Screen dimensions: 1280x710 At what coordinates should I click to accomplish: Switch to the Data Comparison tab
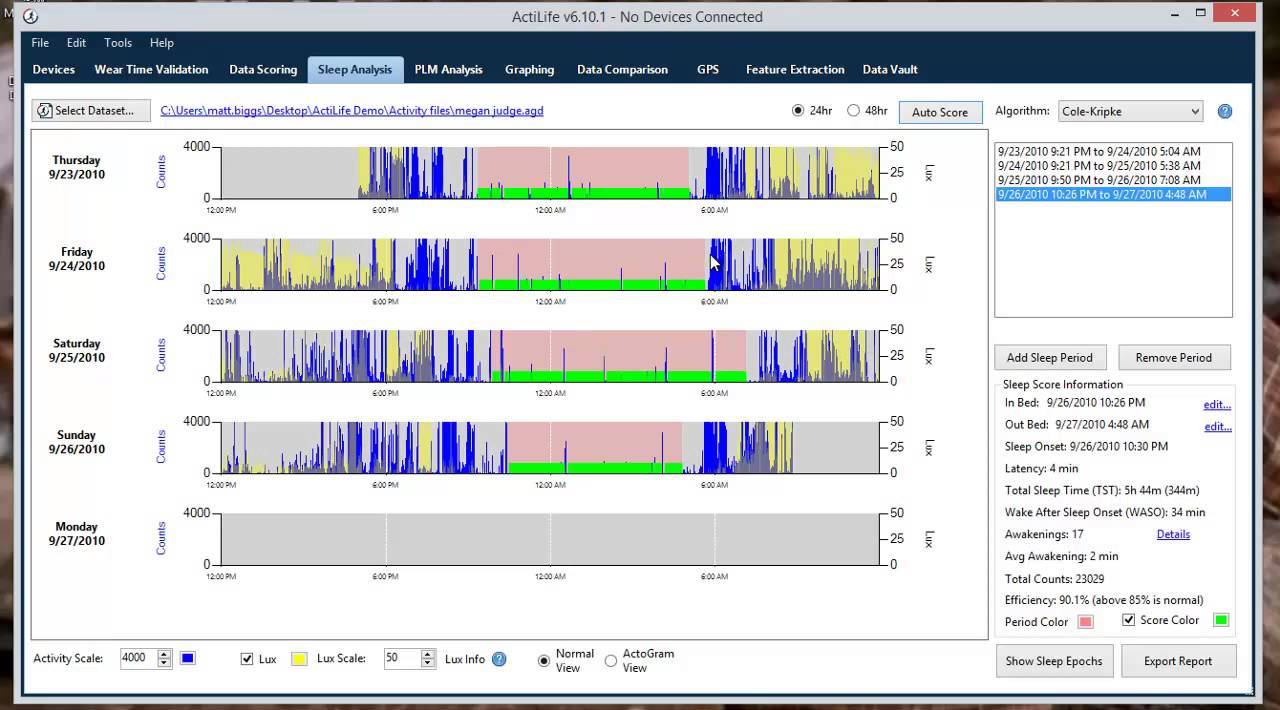pos(622,69)
